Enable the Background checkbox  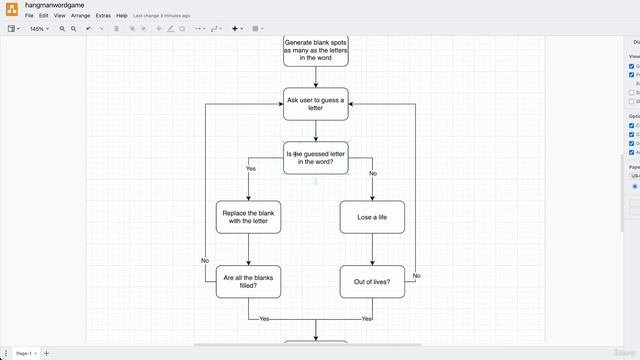pyautogui.click(x=631, y=93)
